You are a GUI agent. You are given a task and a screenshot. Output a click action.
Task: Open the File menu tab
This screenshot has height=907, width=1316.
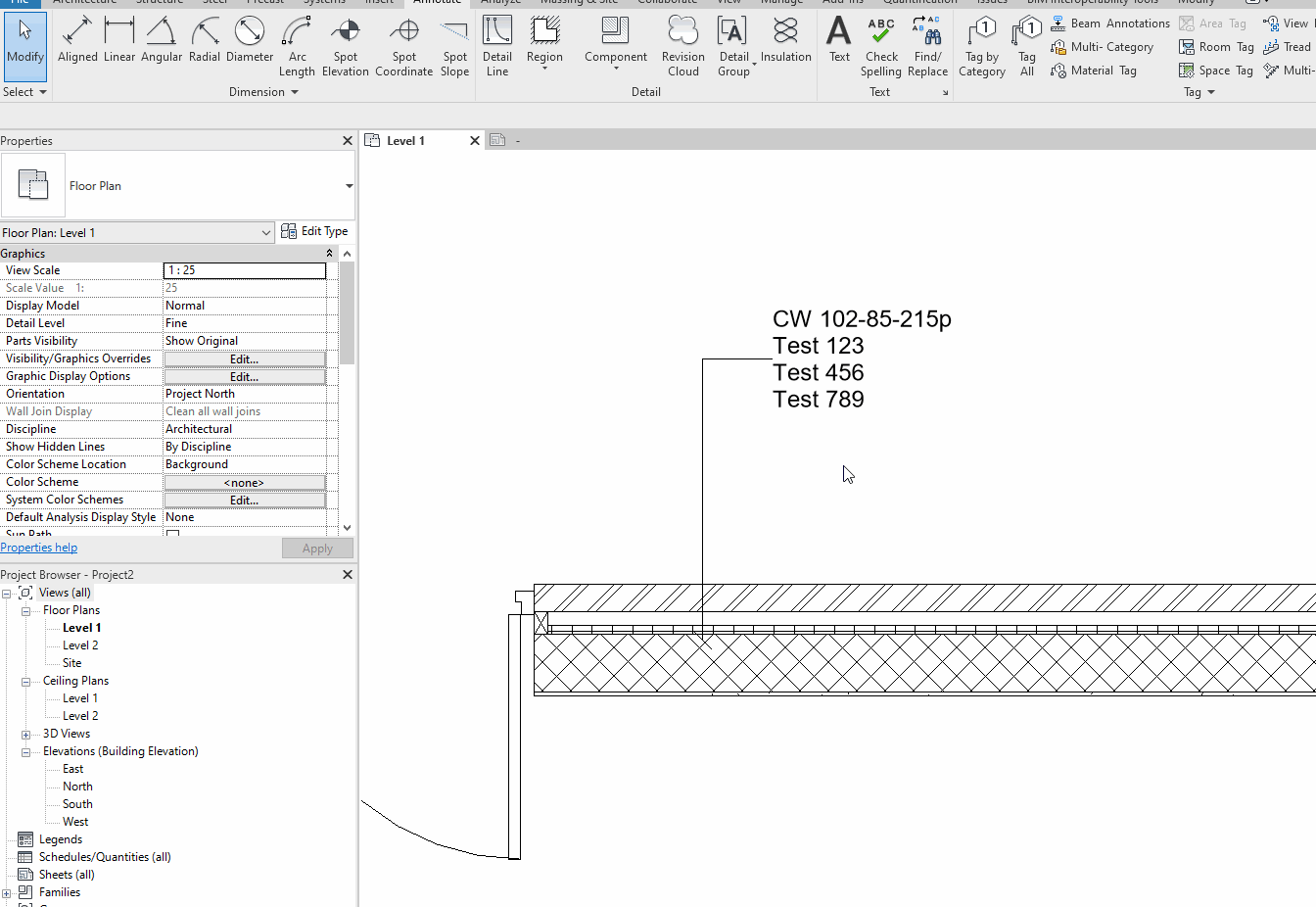[x=20, y=3]
